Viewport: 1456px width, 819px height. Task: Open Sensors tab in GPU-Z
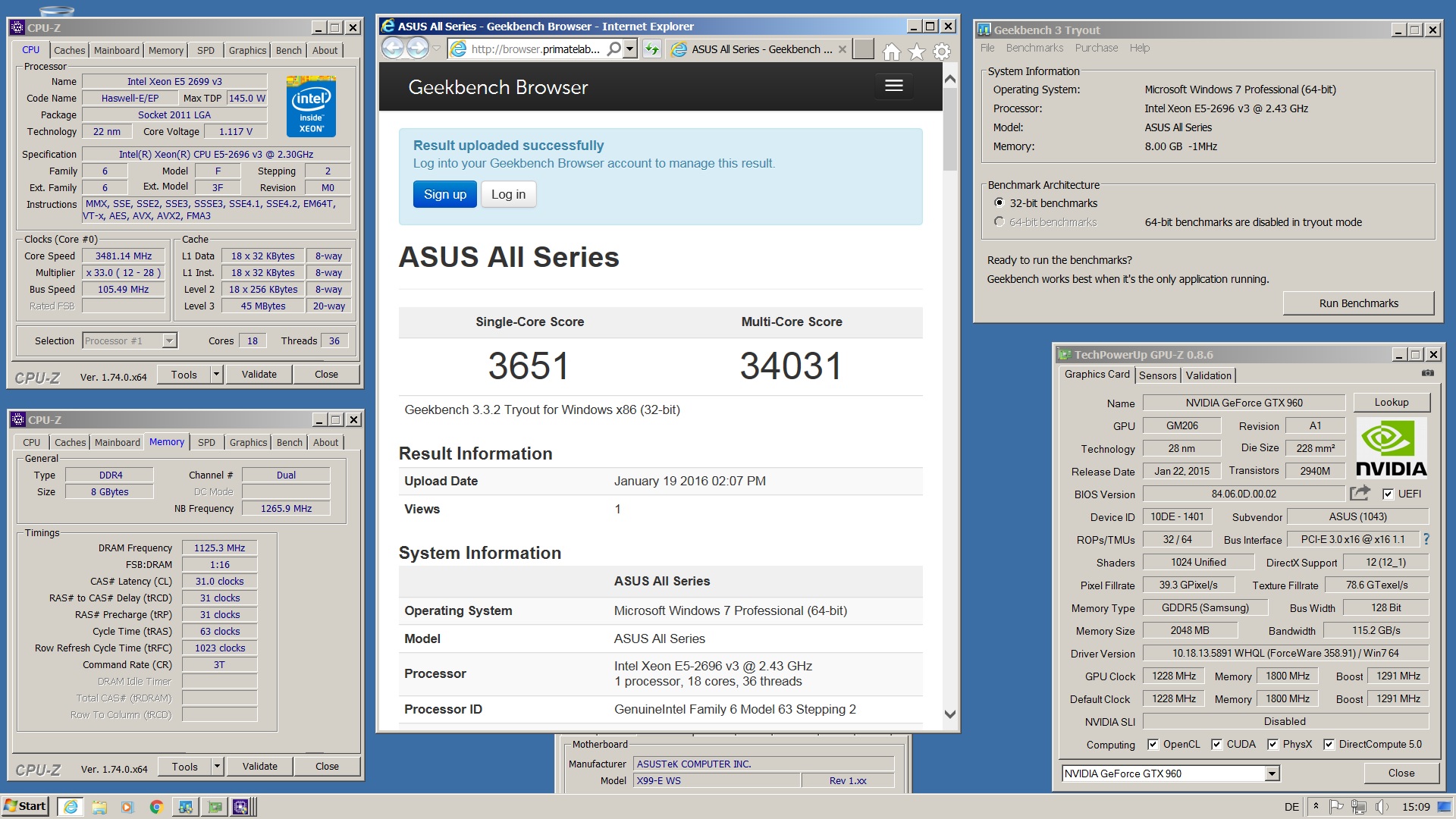coord(1157,375)
